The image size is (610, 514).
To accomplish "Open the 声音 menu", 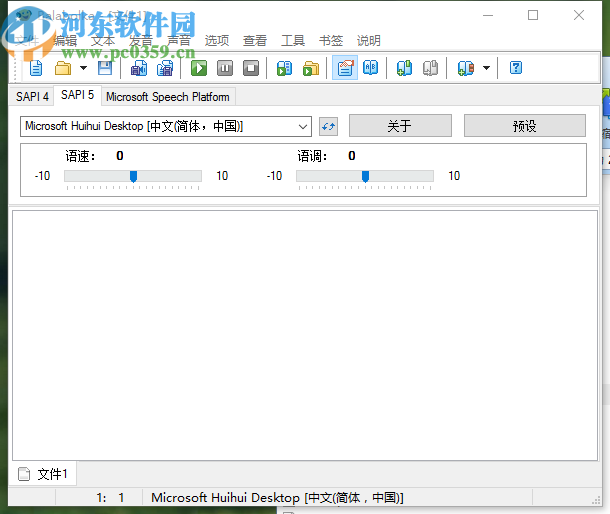I will [x=179, y=40].
